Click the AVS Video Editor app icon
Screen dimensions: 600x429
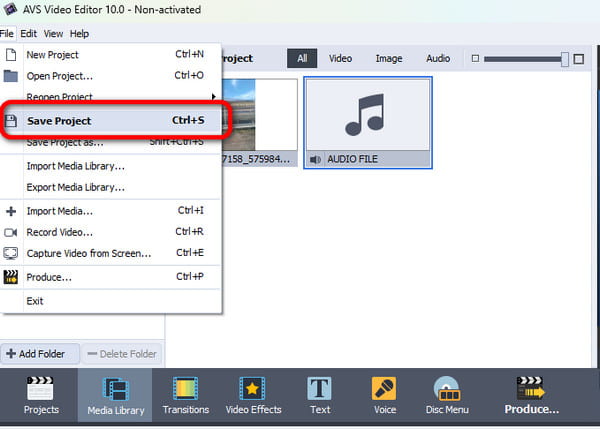point(10,9)
